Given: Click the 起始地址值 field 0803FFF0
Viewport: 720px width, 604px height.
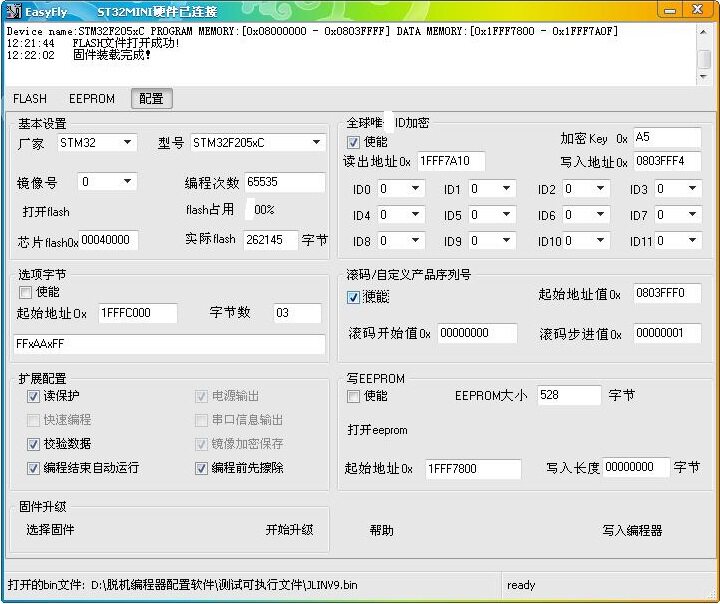Looking at the screenshot, I should pos(667,293).
